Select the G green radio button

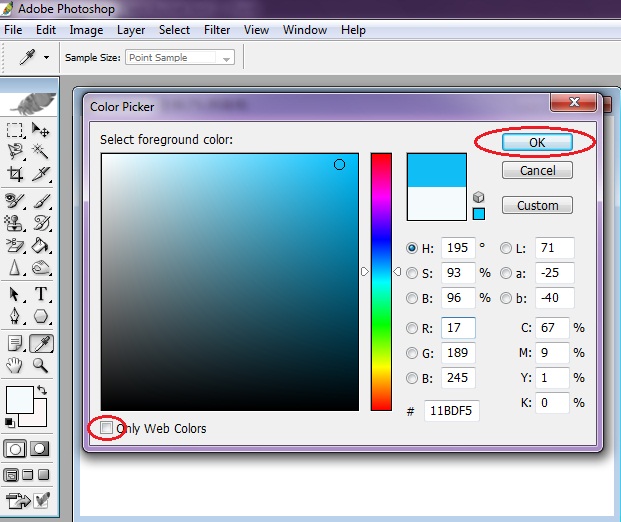[x=412, y=353]
